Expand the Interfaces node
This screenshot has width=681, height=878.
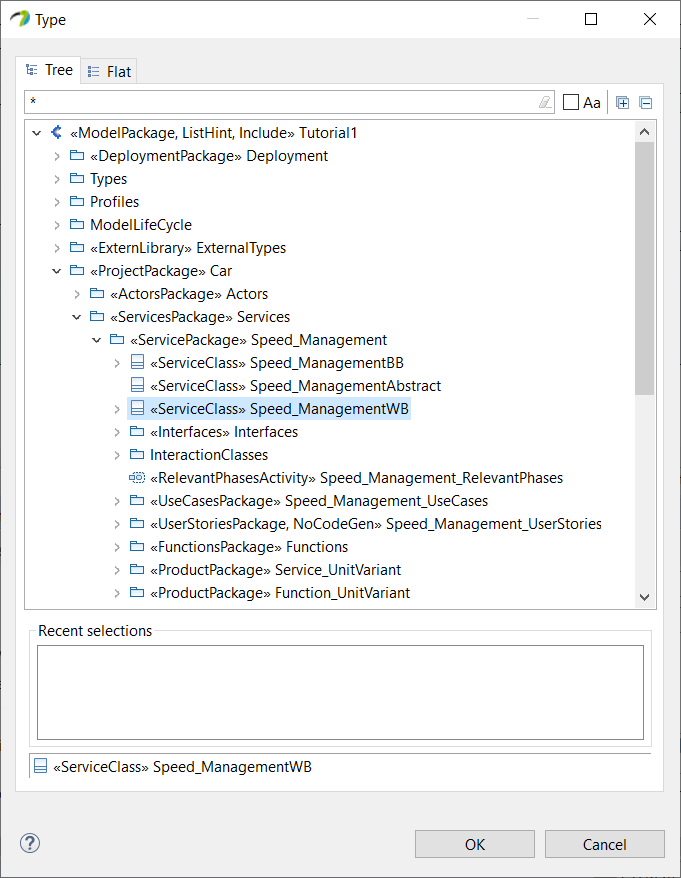coord(117,432)
